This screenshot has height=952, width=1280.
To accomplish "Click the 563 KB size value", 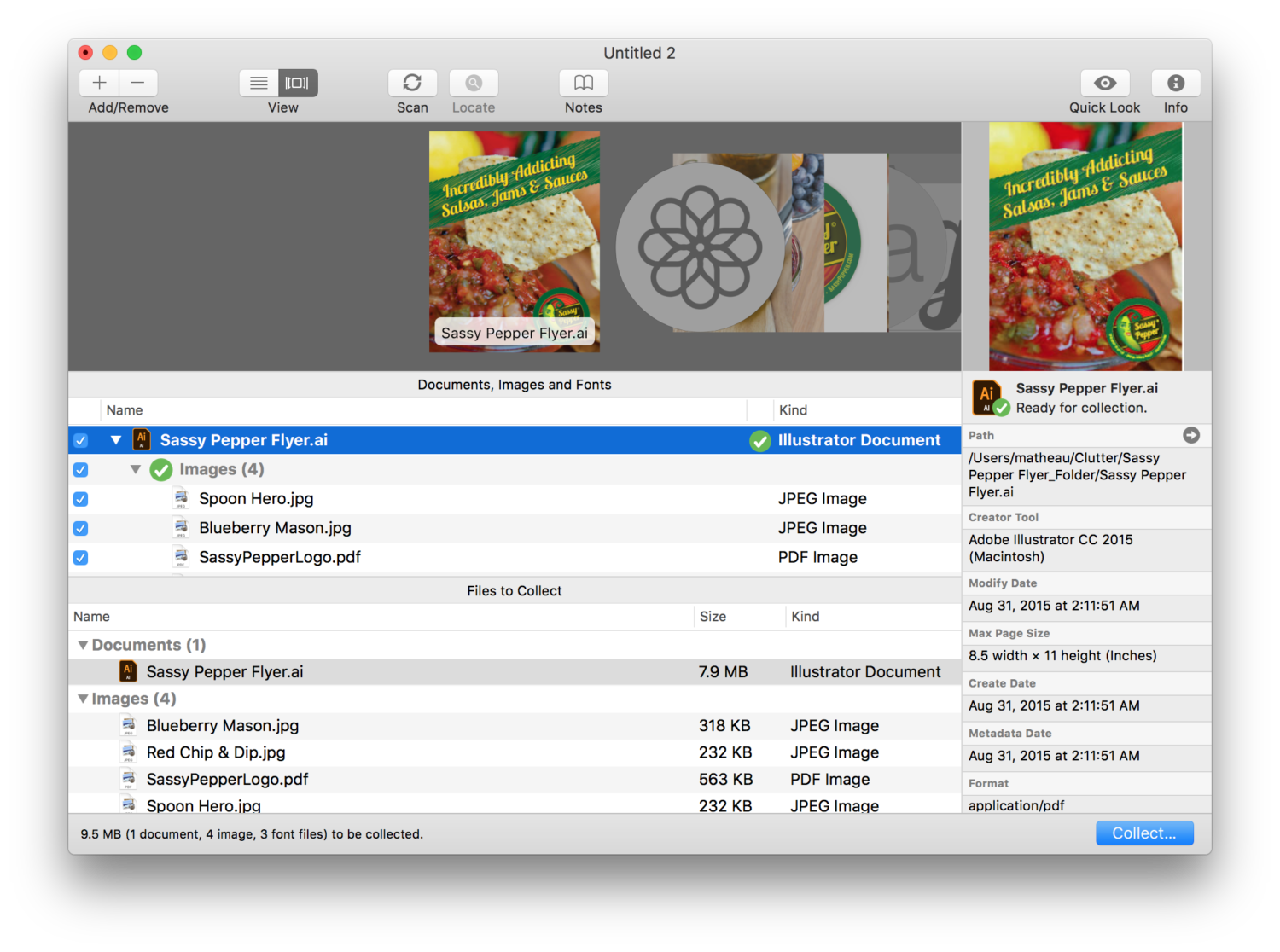I will coord(725,779).
